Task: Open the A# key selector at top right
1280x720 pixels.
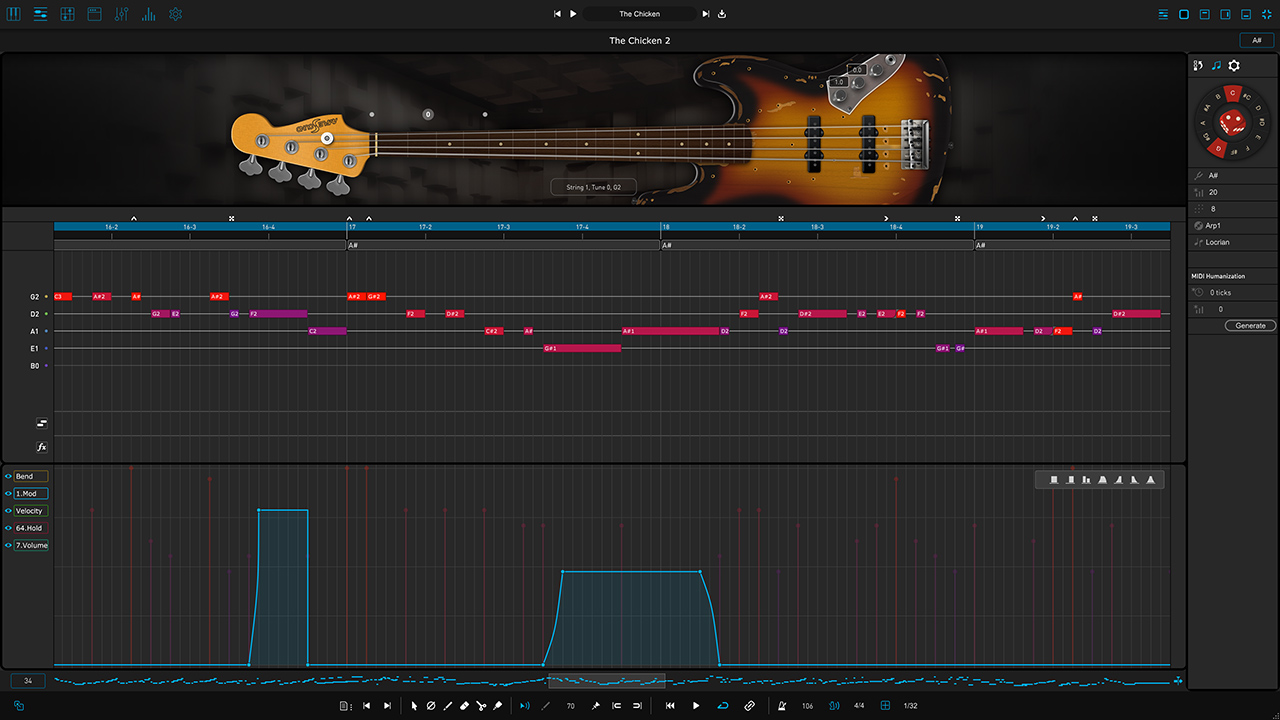Action: click(x=1256, y=41)
